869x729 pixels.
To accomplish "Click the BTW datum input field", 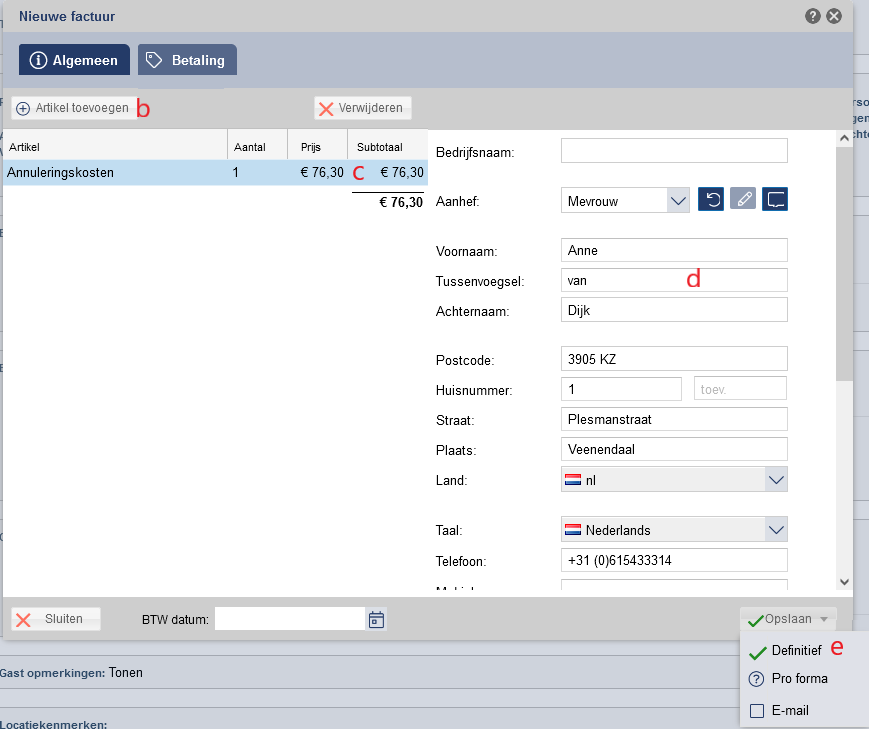I will pyautogui.click(x=290, y=619).
